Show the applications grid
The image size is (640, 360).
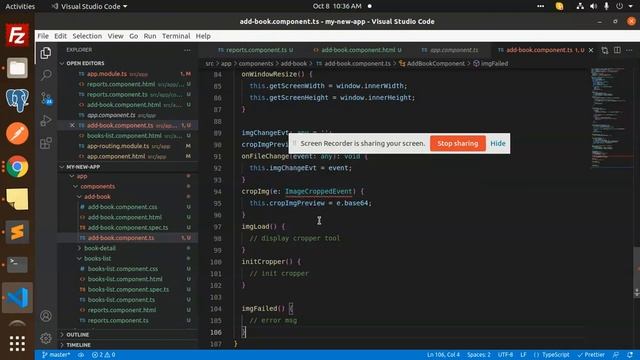tap(17, 344)
